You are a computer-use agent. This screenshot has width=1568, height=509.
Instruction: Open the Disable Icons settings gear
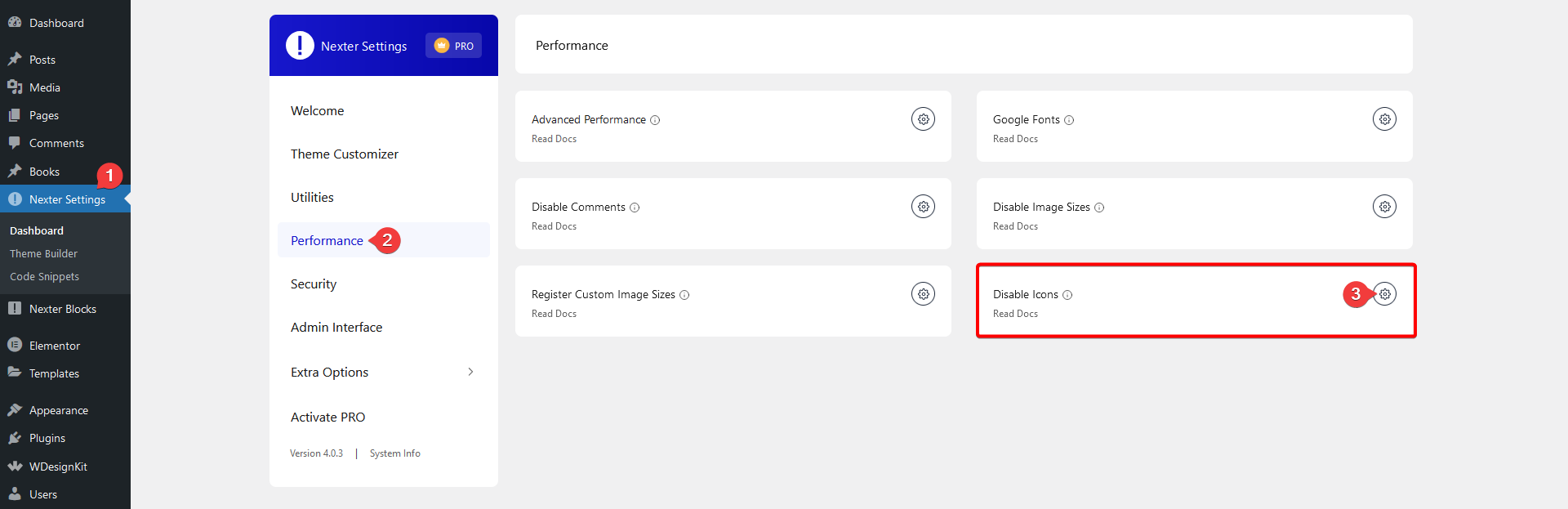point(1384,293)
